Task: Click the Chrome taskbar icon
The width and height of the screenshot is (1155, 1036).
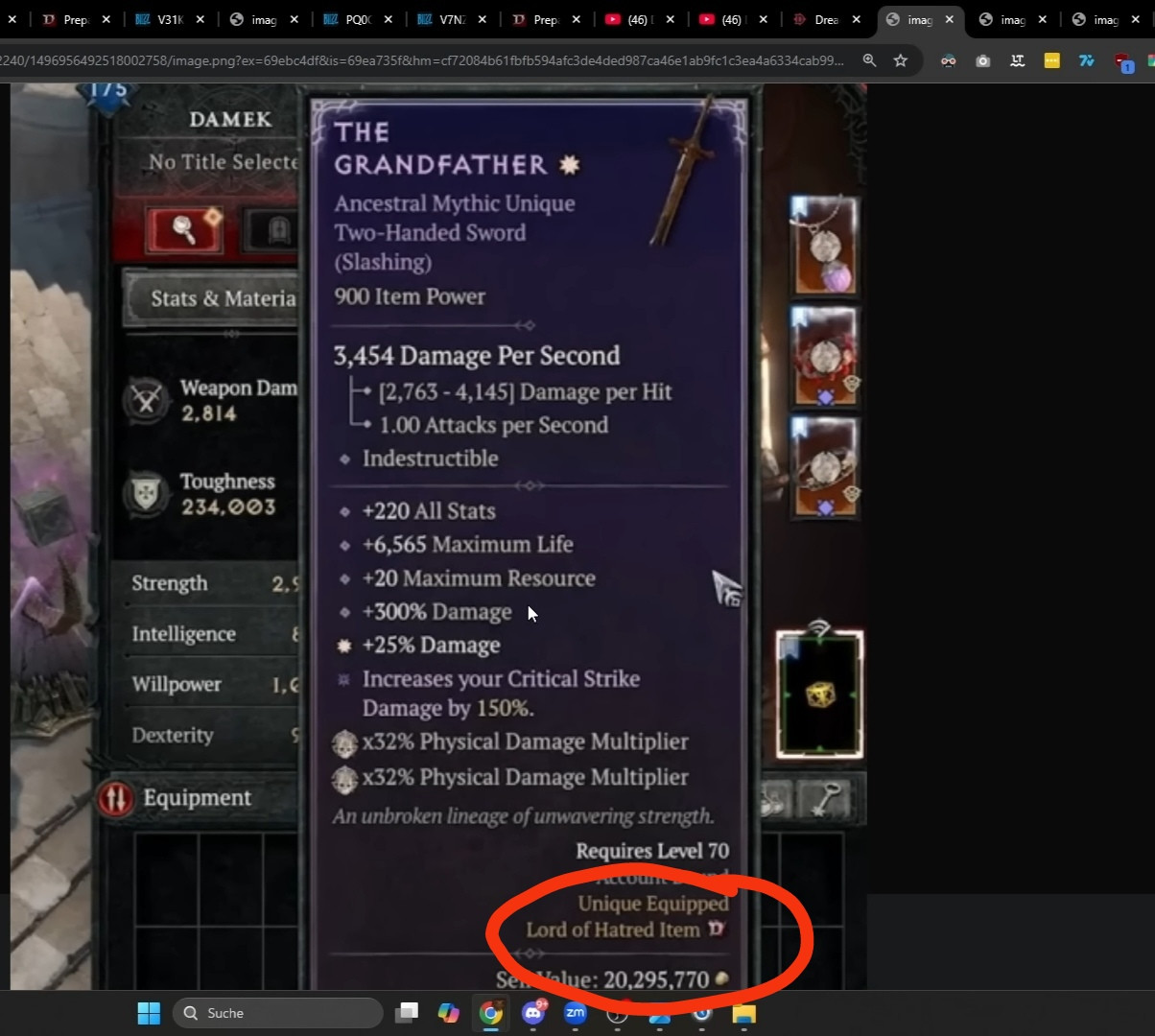Action: coord(491,1013)
